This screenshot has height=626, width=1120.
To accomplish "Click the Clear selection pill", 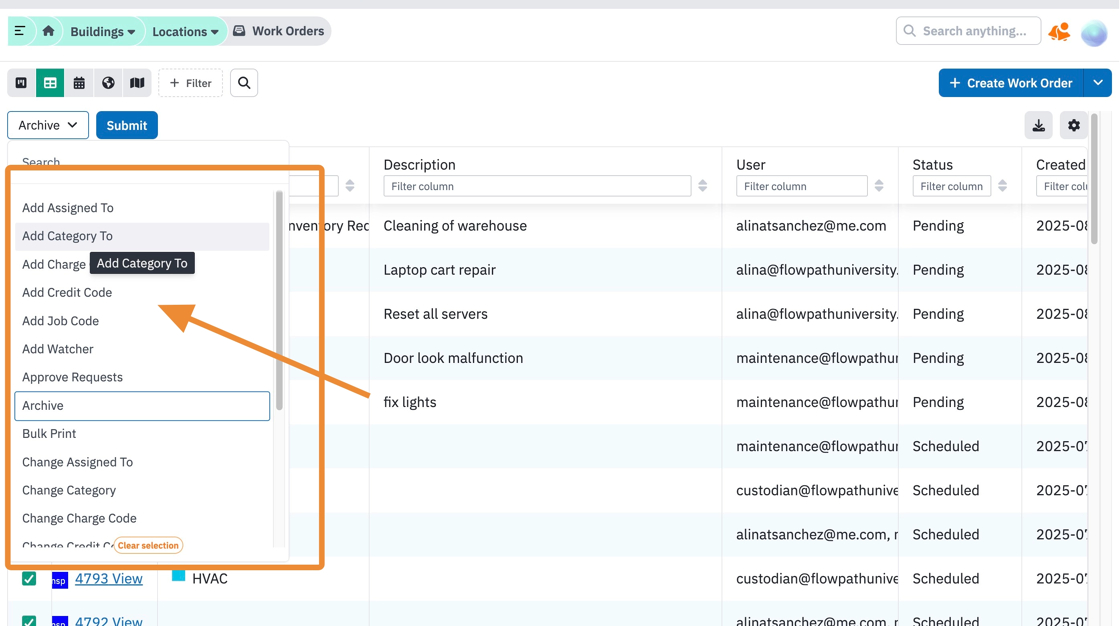I will point(149,545).
